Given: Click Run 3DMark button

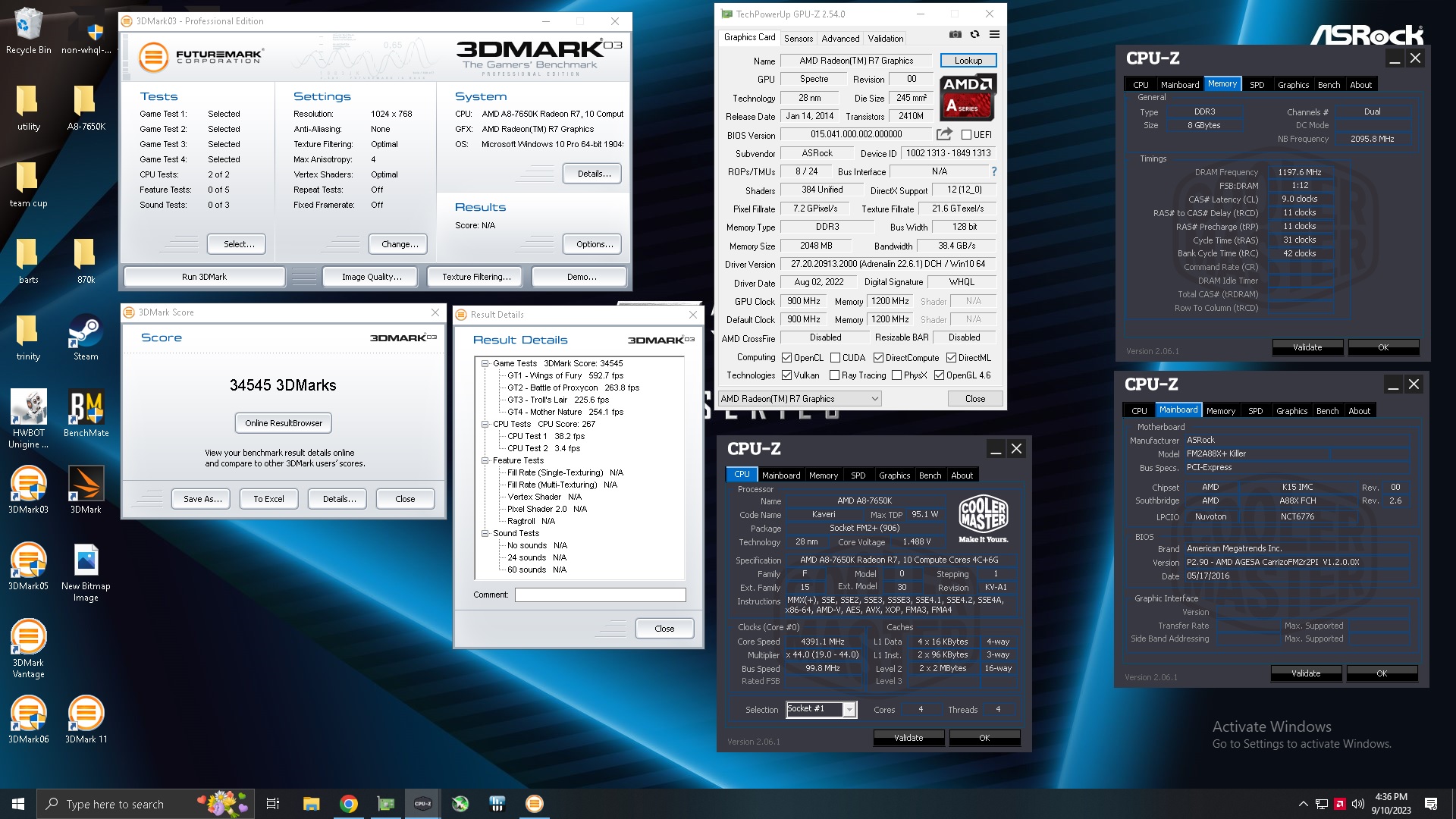Looking at the screenshot, I should [x=204, y=277].
